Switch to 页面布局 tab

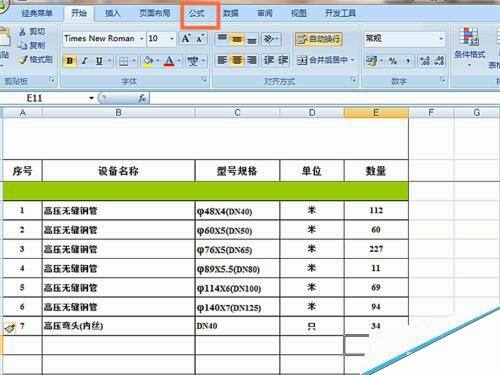coord(155,13)
